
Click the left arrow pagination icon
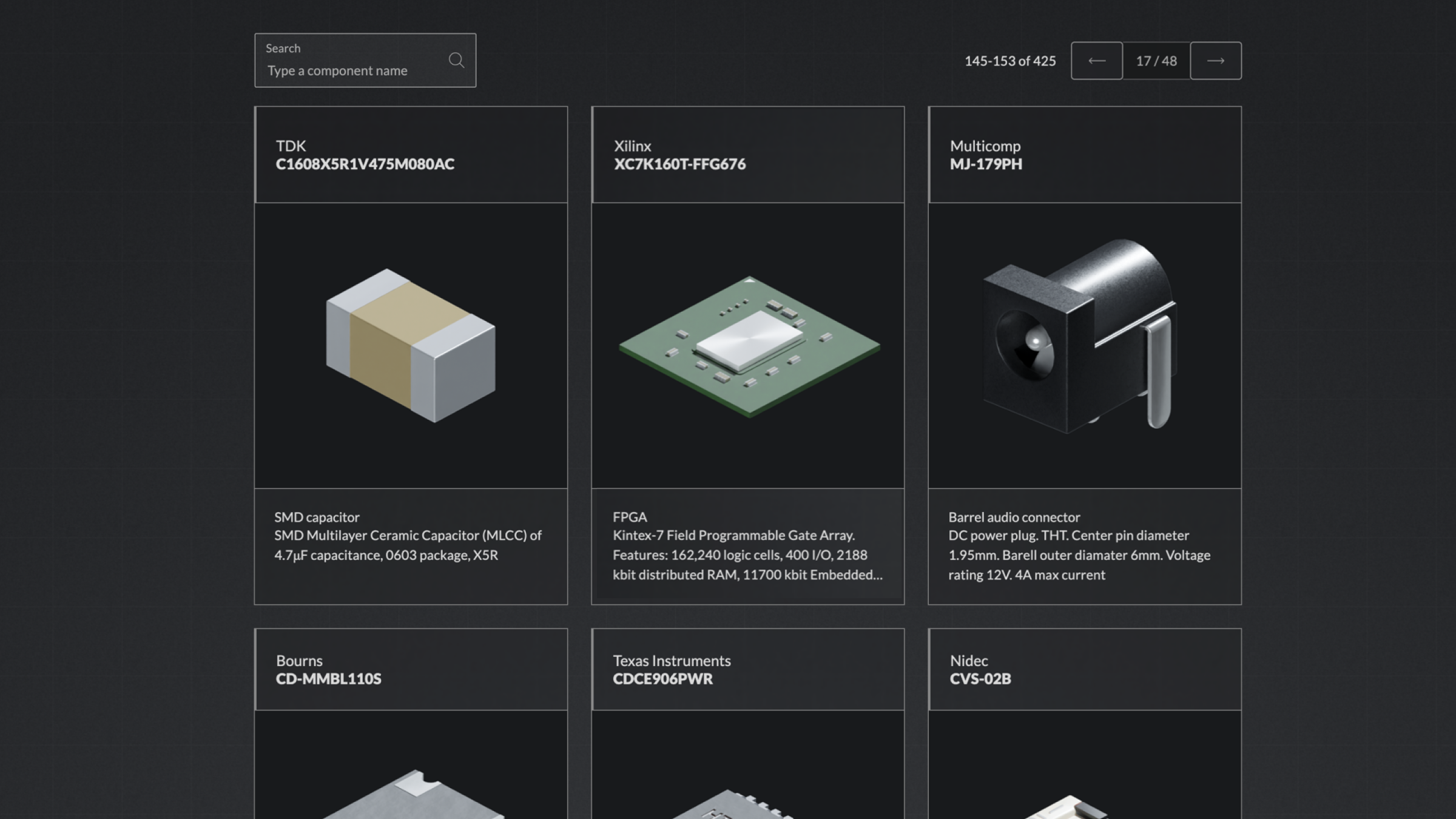(1096, 60)
